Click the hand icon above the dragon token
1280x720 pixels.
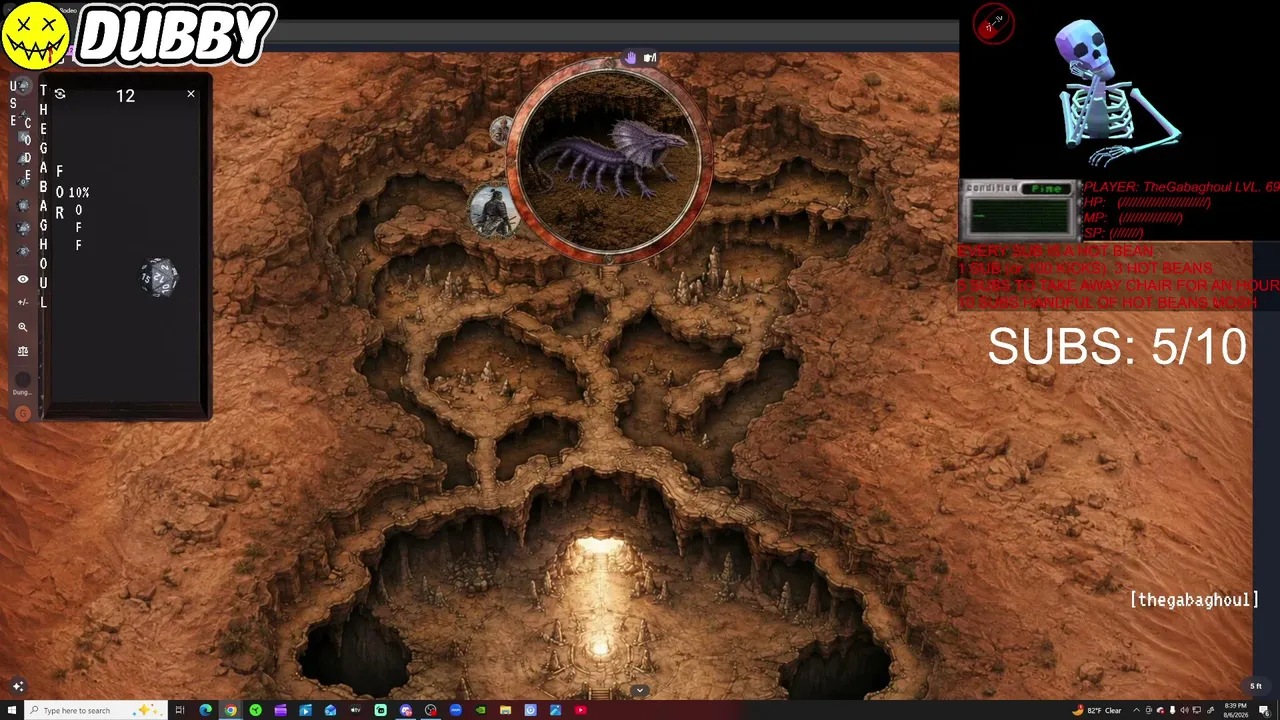pos(631,58)
